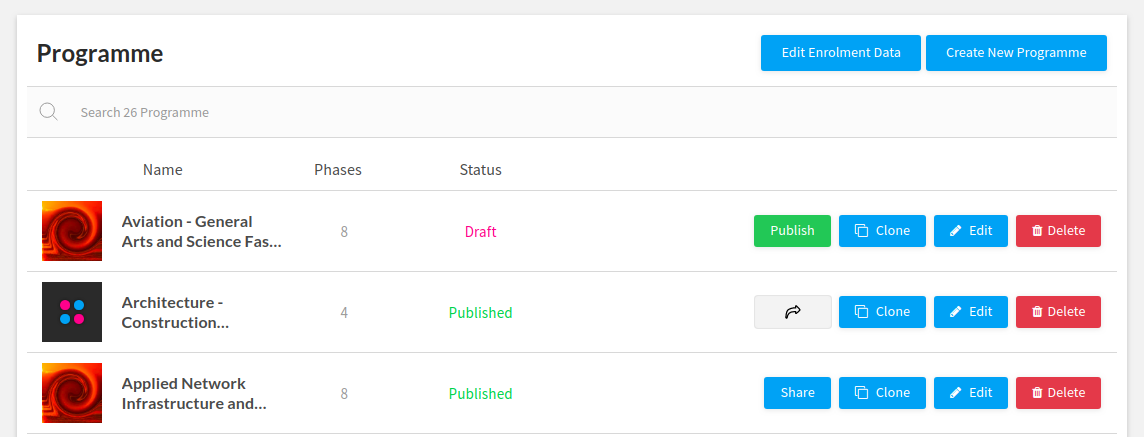
Task: Clone the Aviation programme
Action: (882, 231)
